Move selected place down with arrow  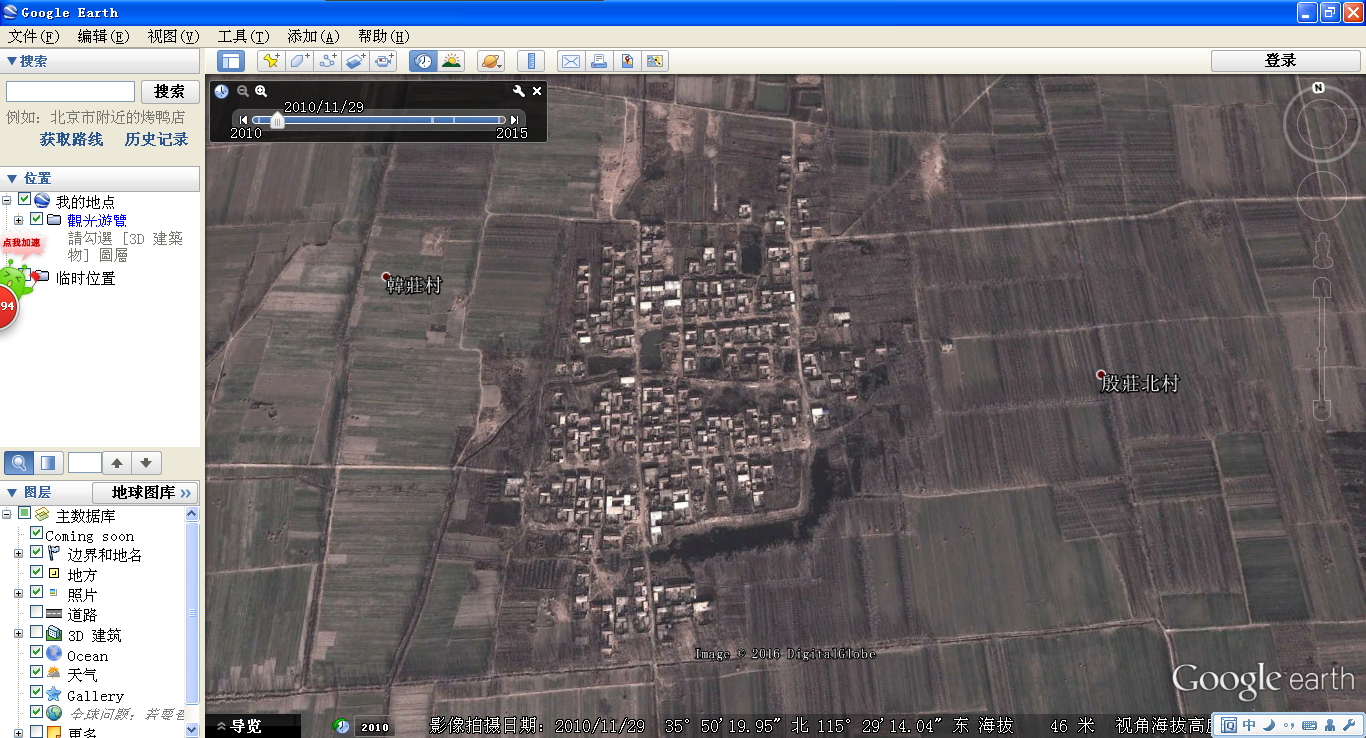[146, 463]
